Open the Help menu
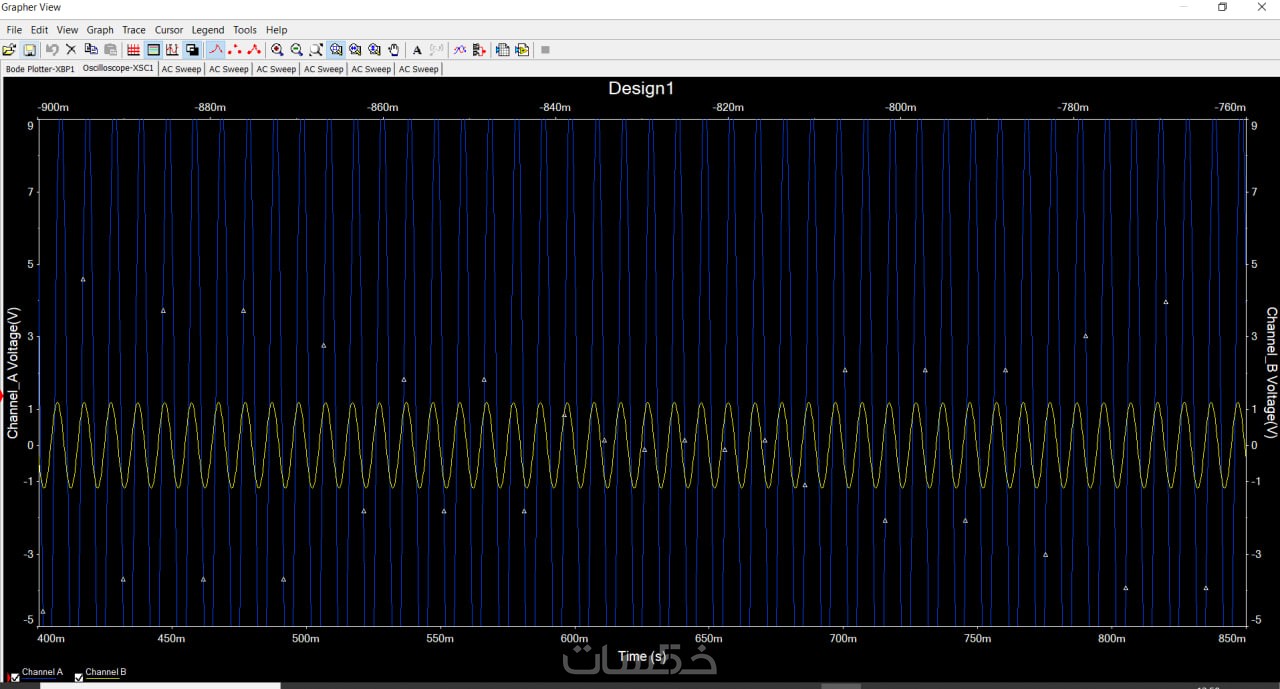The image size is (1280, 689). (x=276, y=30)
